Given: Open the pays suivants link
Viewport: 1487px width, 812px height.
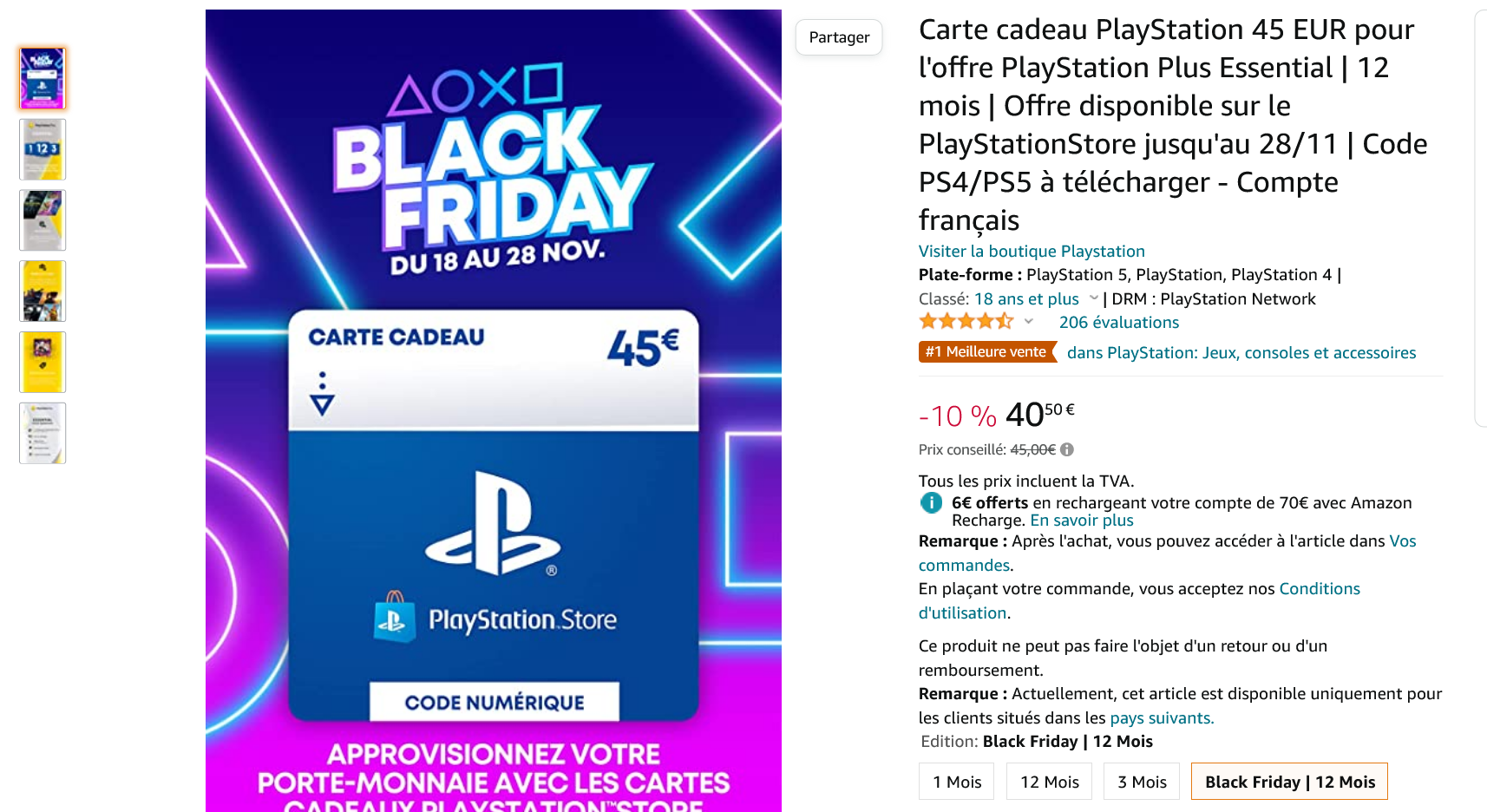Looking at the screenshot, I should (1161, 717).
